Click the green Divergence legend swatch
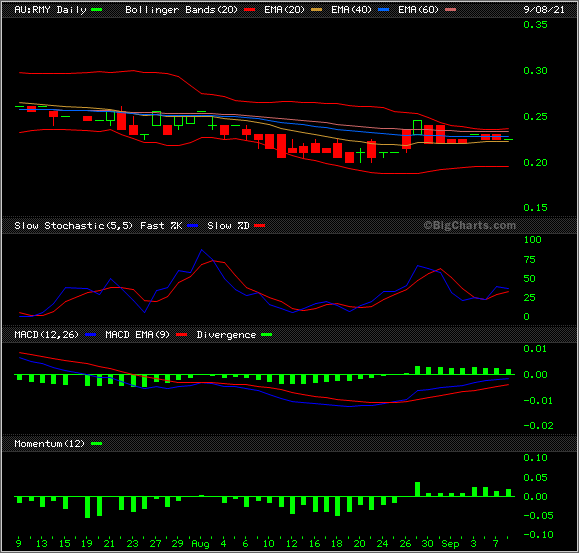This screenshot has width=579, height=553. (266, 335)
